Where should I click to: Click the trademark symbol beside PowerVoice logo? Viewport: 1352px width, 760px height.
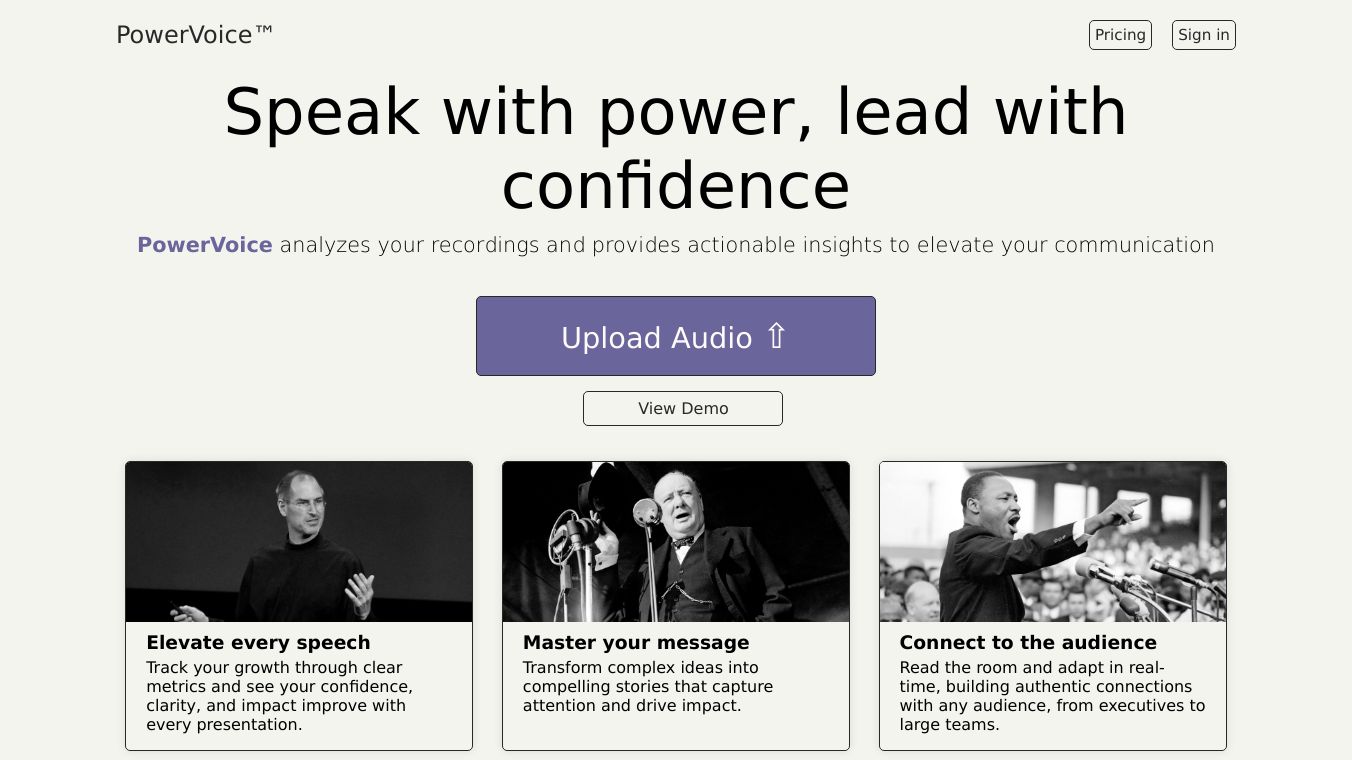[x=264, y=31]
